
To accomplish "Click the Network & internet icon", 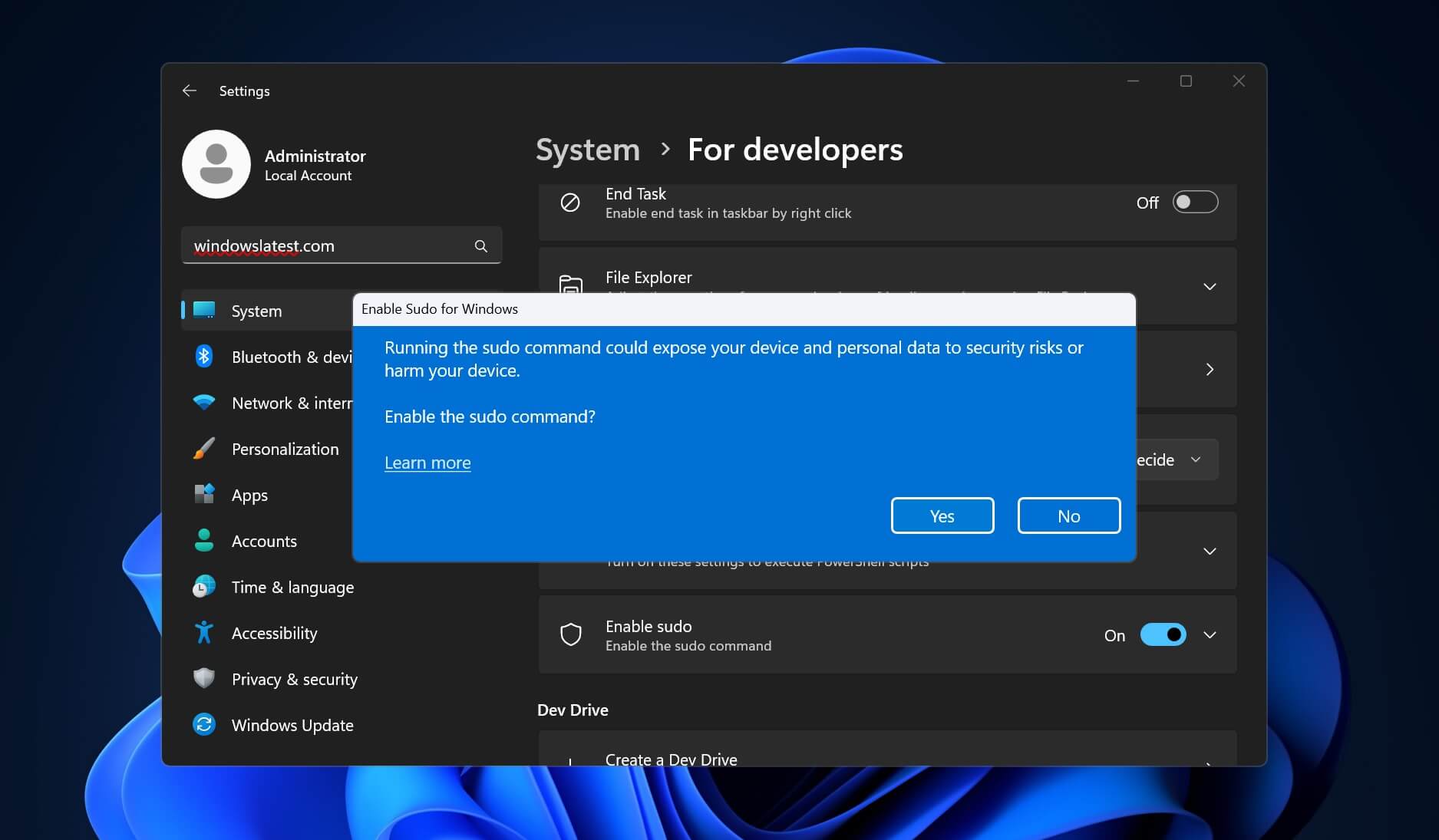I will pos(203,402).
